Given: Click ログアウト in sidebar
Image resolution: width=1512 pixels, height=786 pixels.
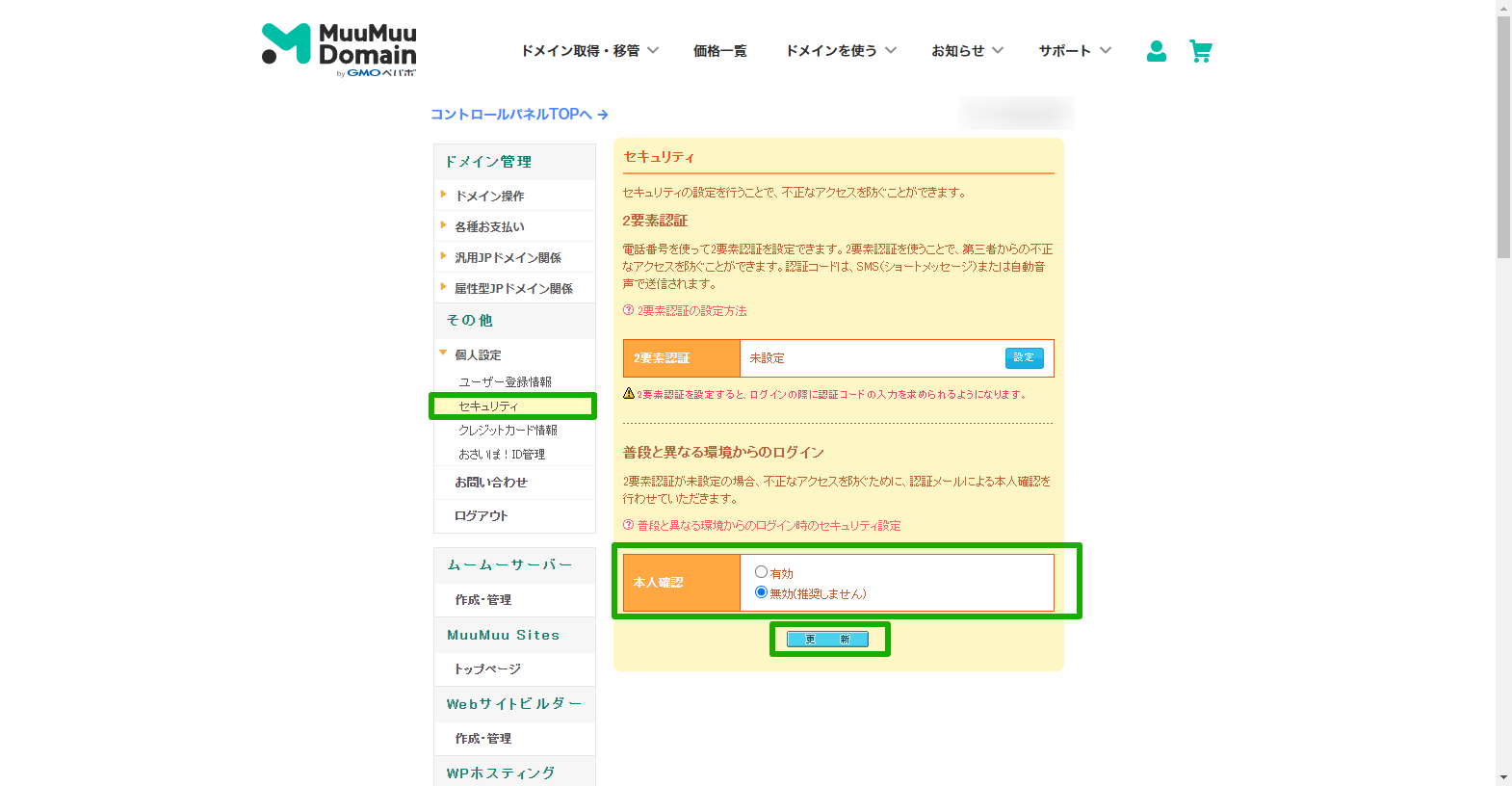Looking at the screenshot, I should pyautogui.click(x=481, y=515).
